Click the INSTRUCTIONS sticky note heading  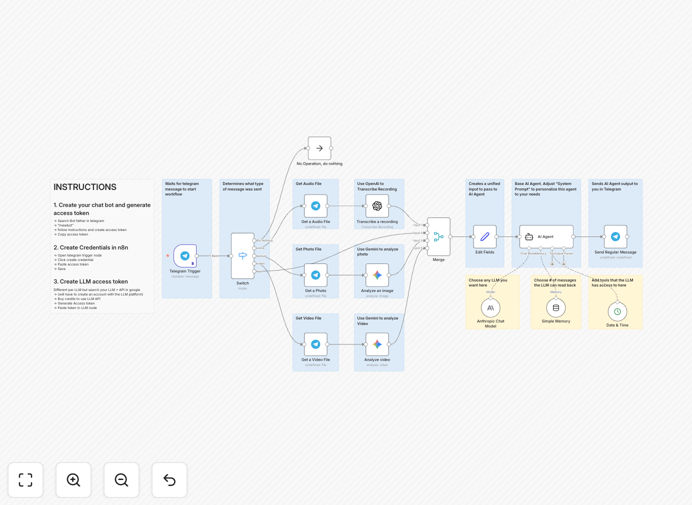(85, 187)
